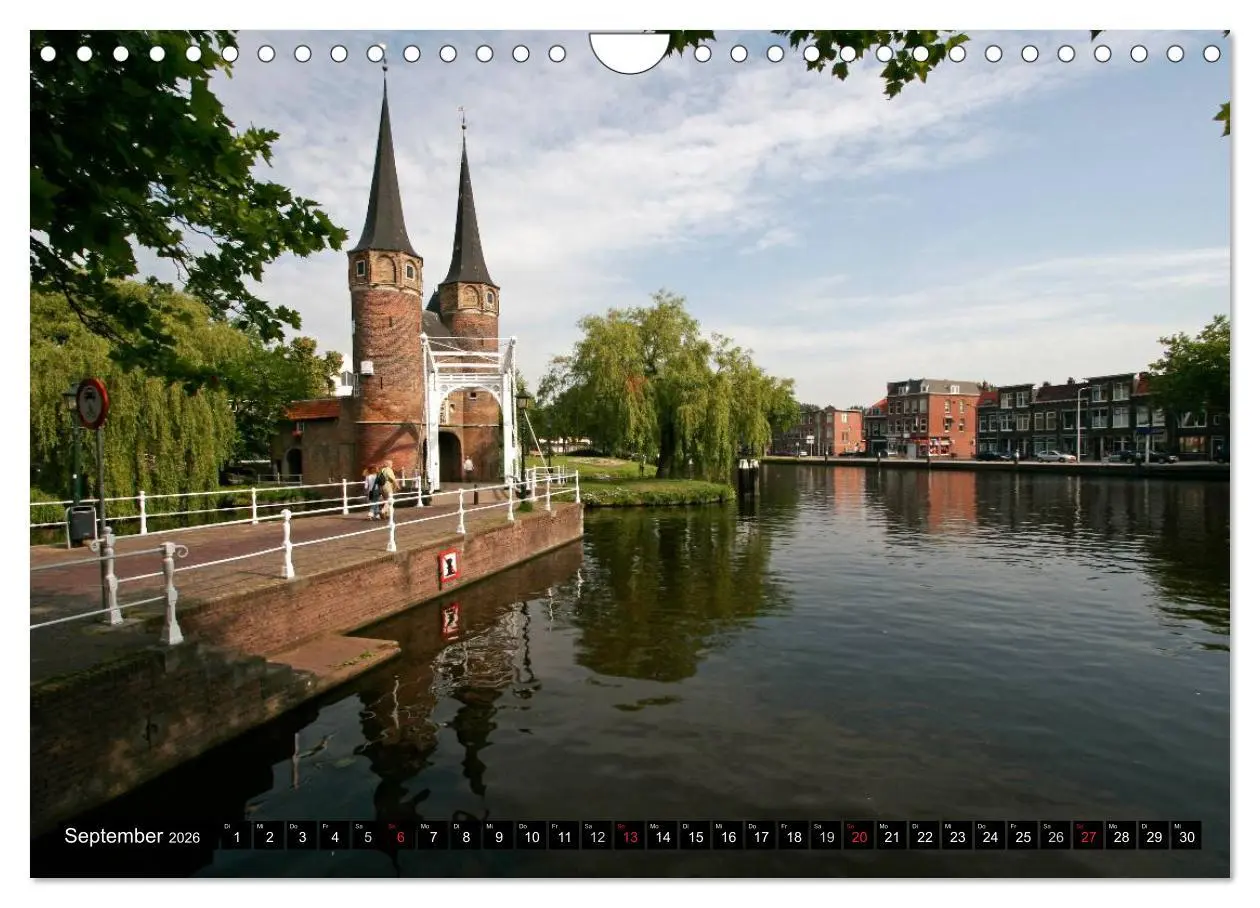
Task: Click the twin-towered gate photo
Action: click(630, 454)
